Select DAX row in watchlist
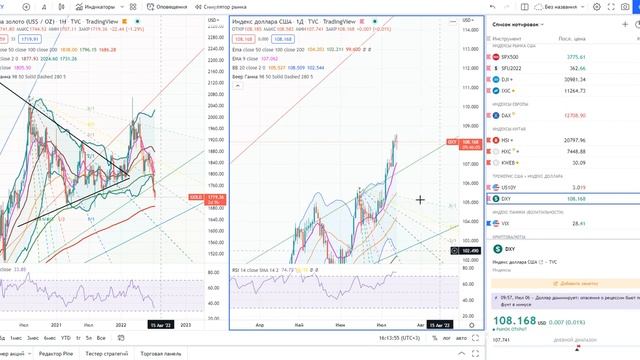The image size is (640, 360). 562,116
